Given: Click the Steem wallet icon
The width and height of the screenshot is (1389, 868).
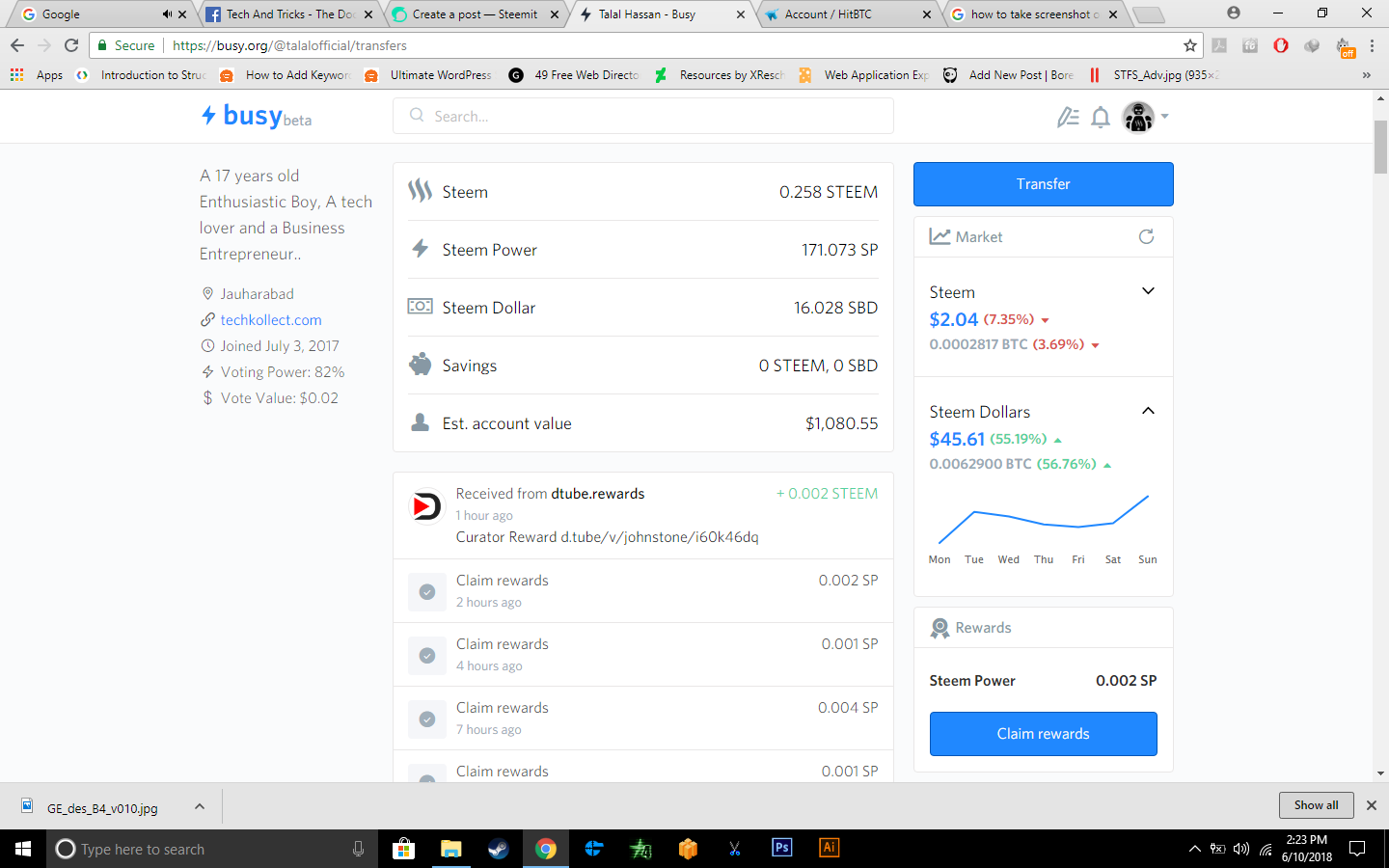Looking at the screenshot, I should pos(420,191).
